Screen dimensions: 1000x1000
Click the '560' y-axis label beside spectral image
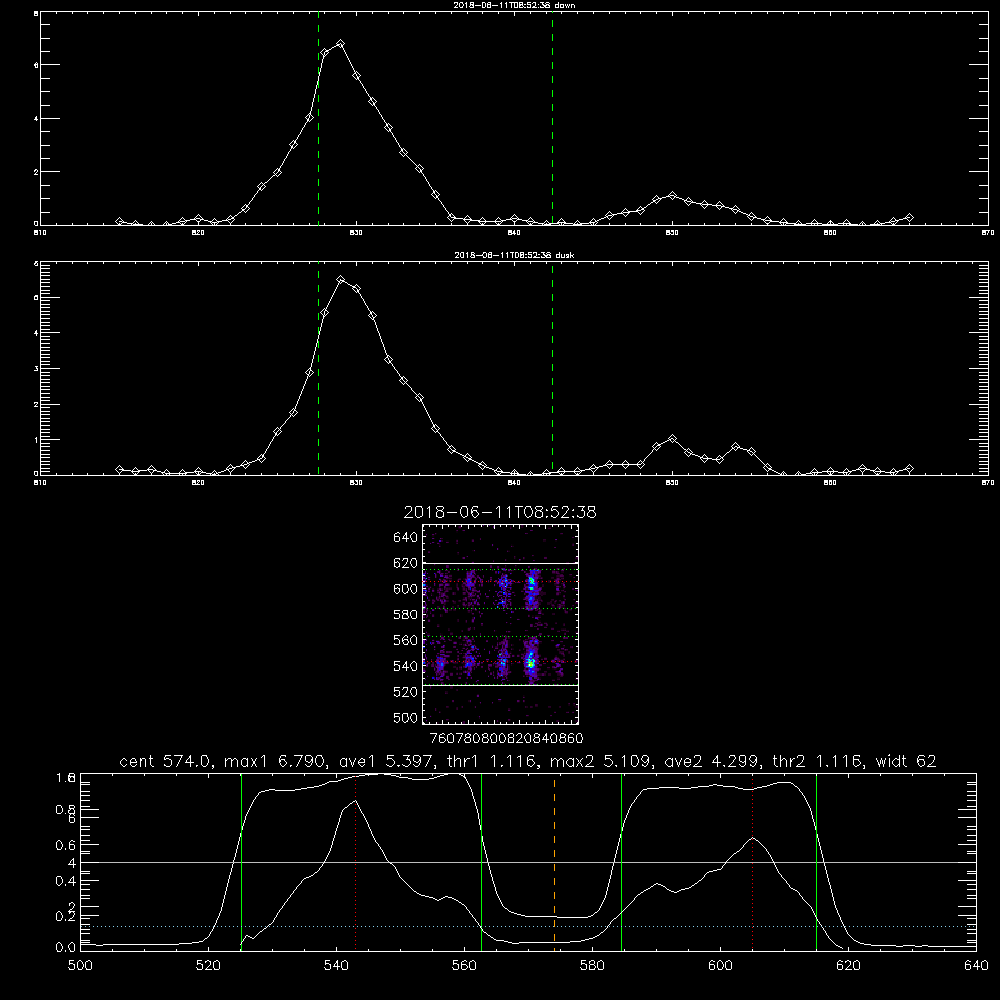[406, 640]
